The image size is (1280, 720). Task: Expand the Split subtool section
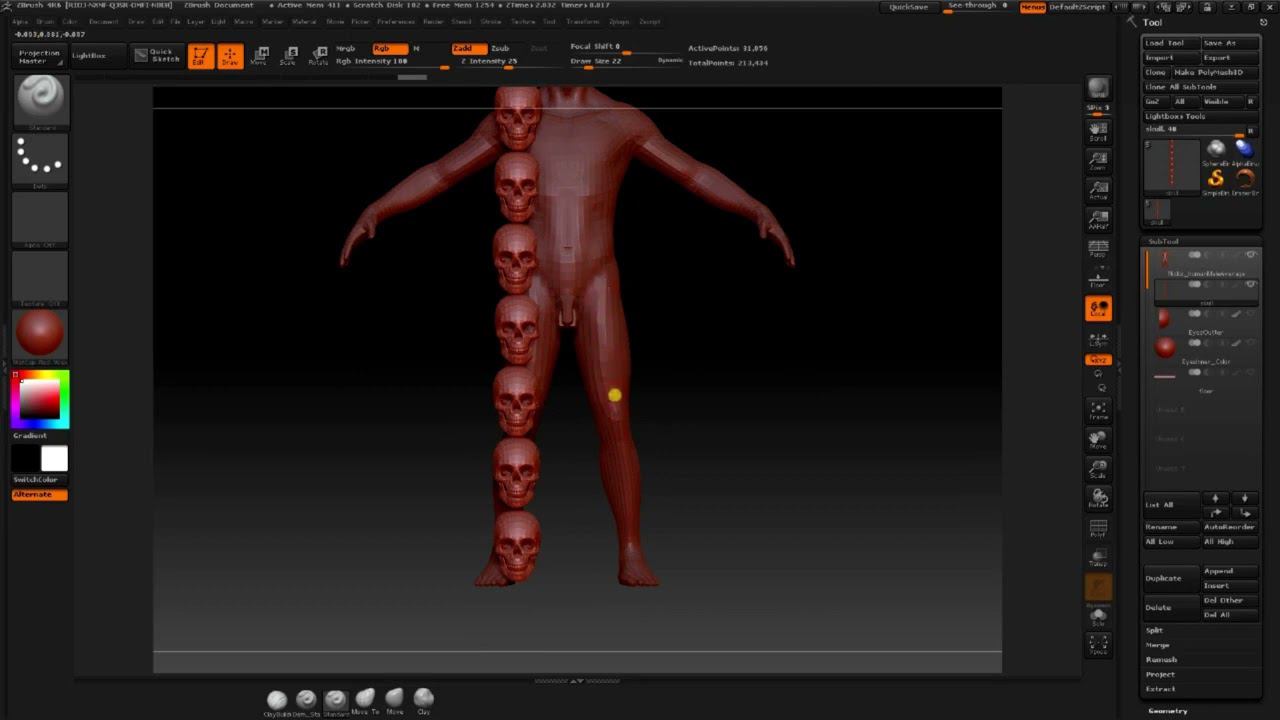tap(1155, 630)
